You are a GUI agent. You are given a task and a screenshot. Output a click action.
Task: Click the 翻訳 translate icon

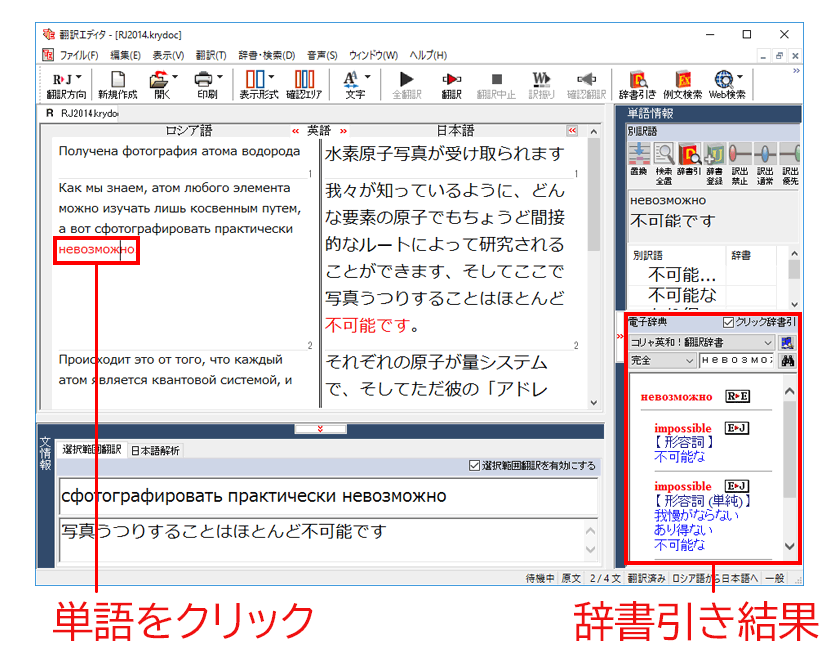(451, 79)
